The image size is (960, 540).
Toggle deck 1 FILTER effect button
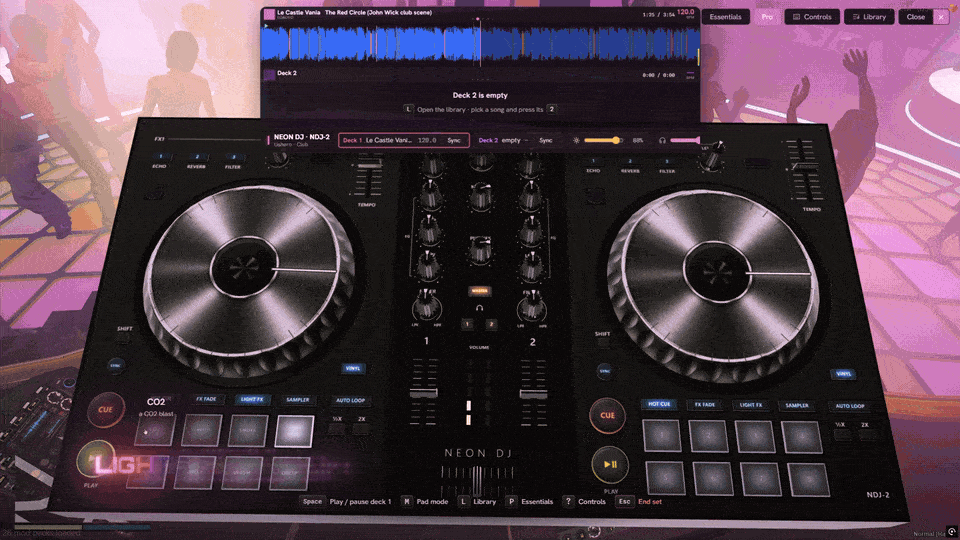tap(233, 159)
